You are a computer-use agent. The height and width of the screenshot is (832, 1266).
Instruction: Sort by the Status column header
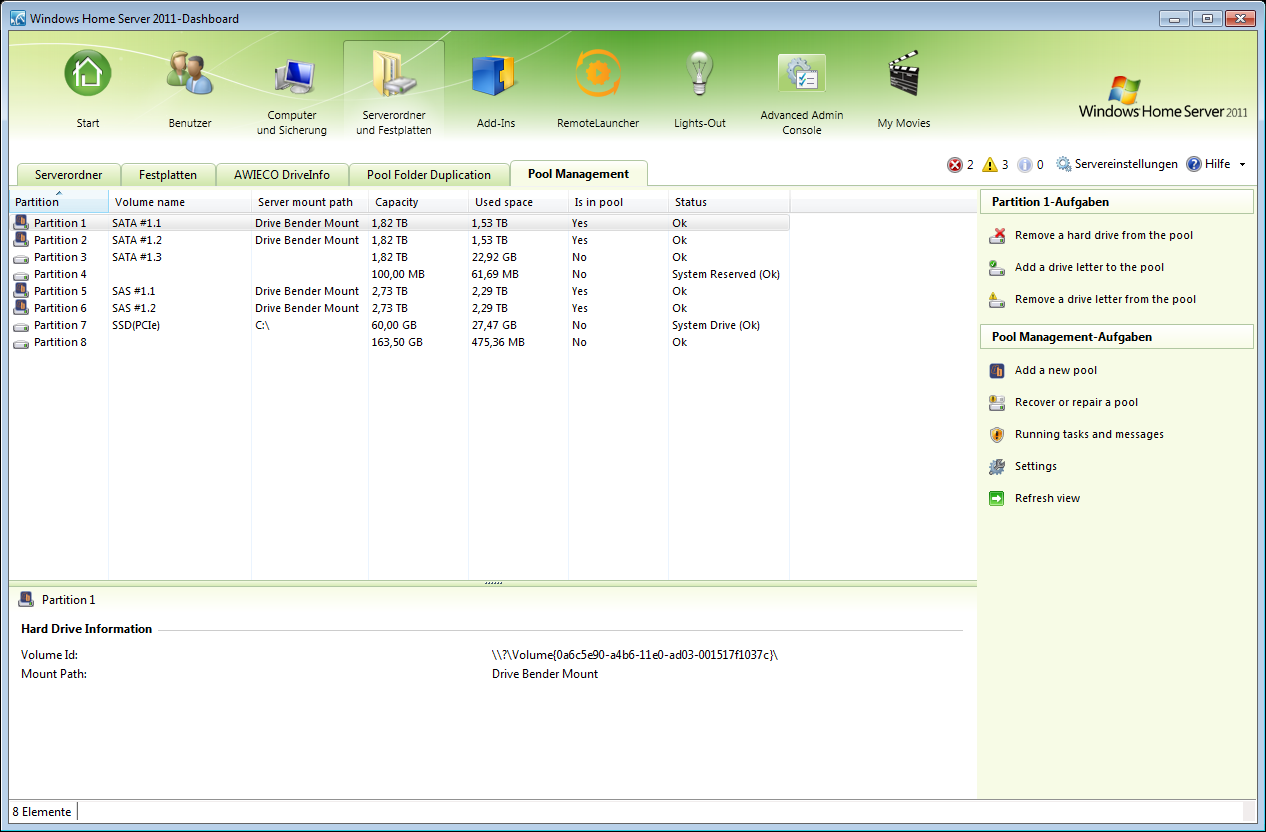[x=729, y=202]
